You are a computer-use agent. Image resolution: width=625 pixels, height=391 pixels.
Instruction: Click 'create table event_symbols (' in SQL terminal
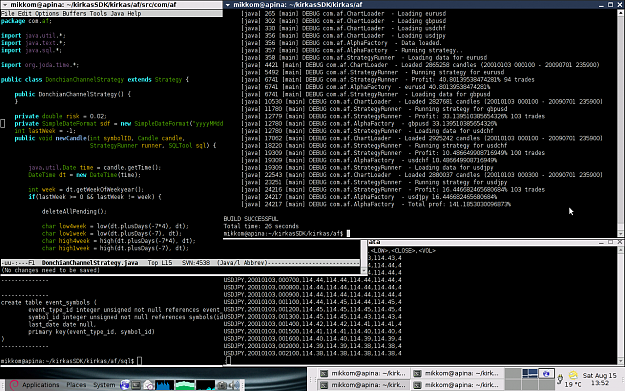pos(49,303)
